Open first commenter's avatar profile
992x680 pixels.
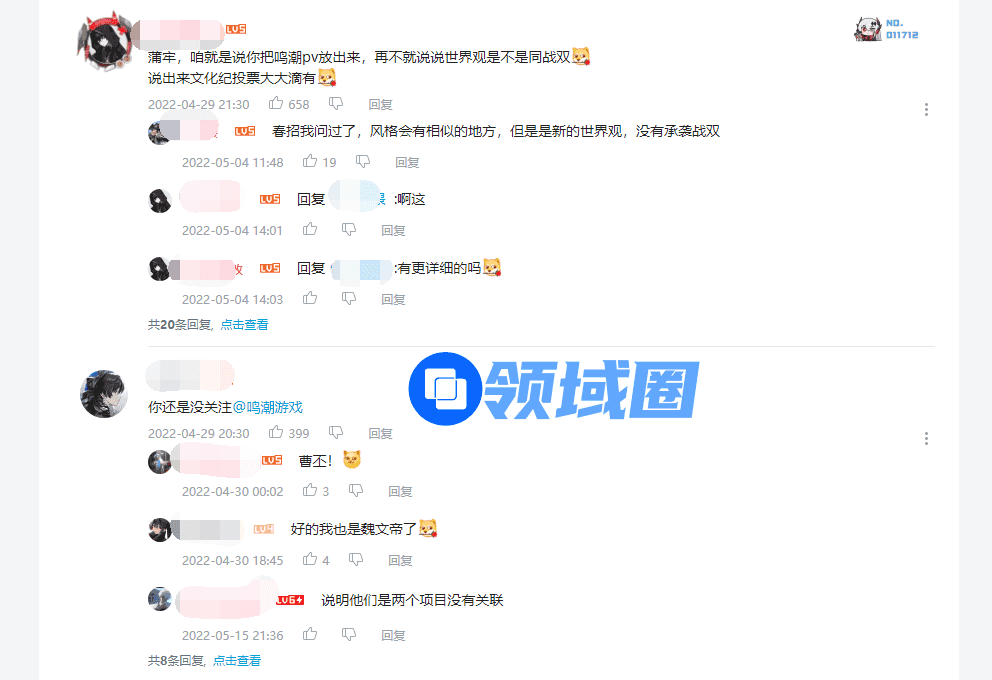tap(105, 41)
